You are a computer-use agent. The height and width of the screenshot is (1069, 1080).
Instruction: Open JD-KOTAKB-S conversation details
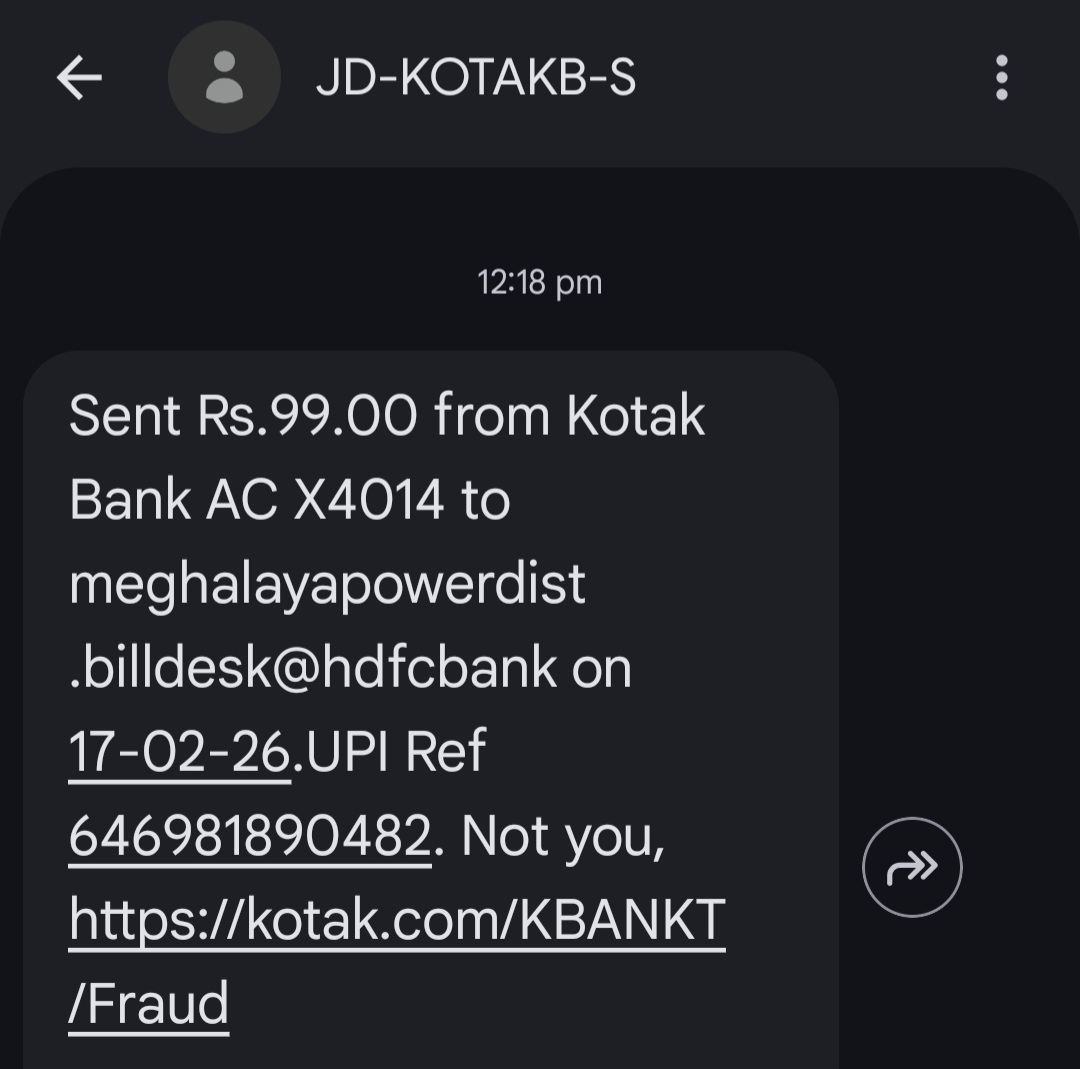point(476,78)
